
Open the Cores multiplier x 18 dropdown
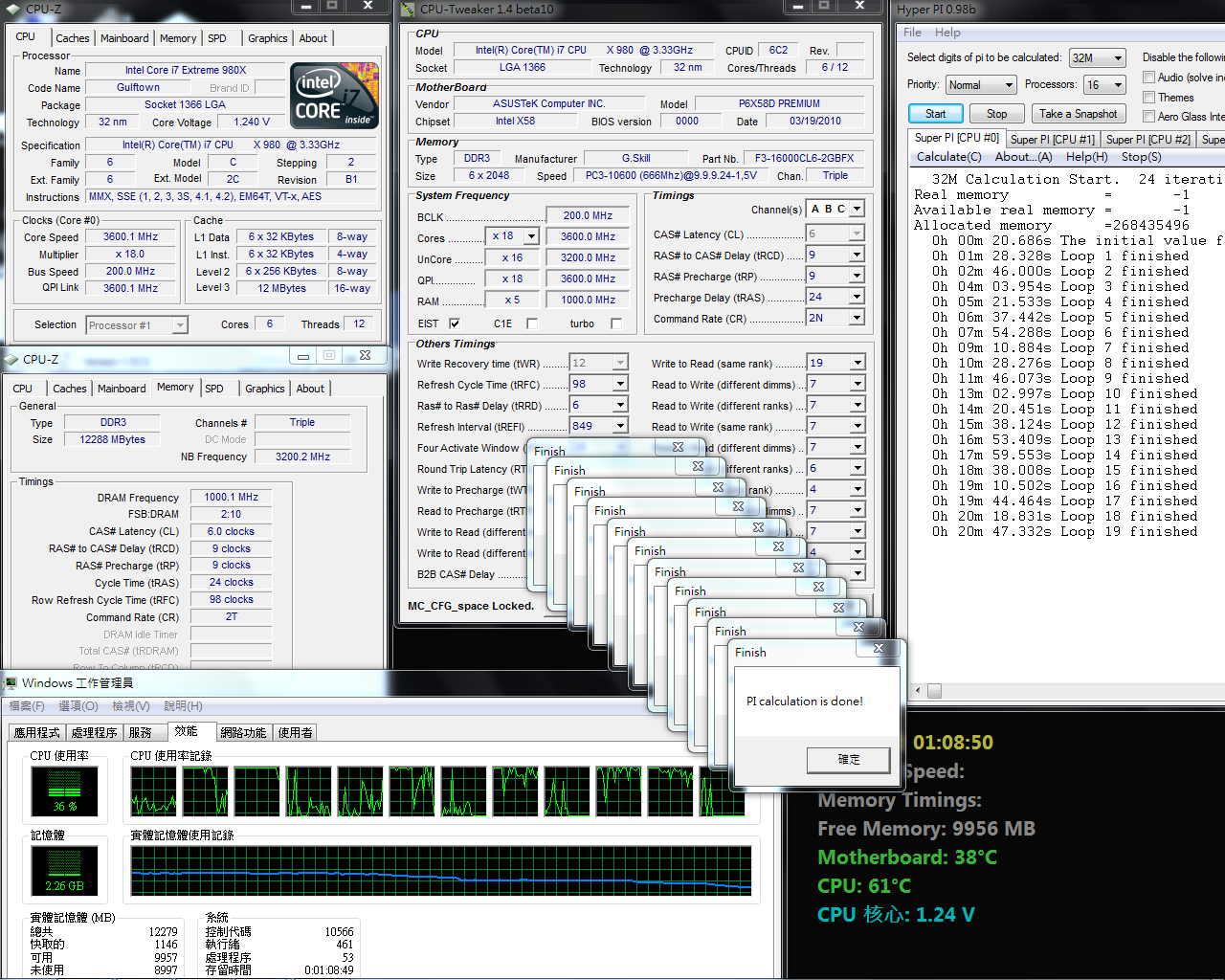[x=531, y=236]
